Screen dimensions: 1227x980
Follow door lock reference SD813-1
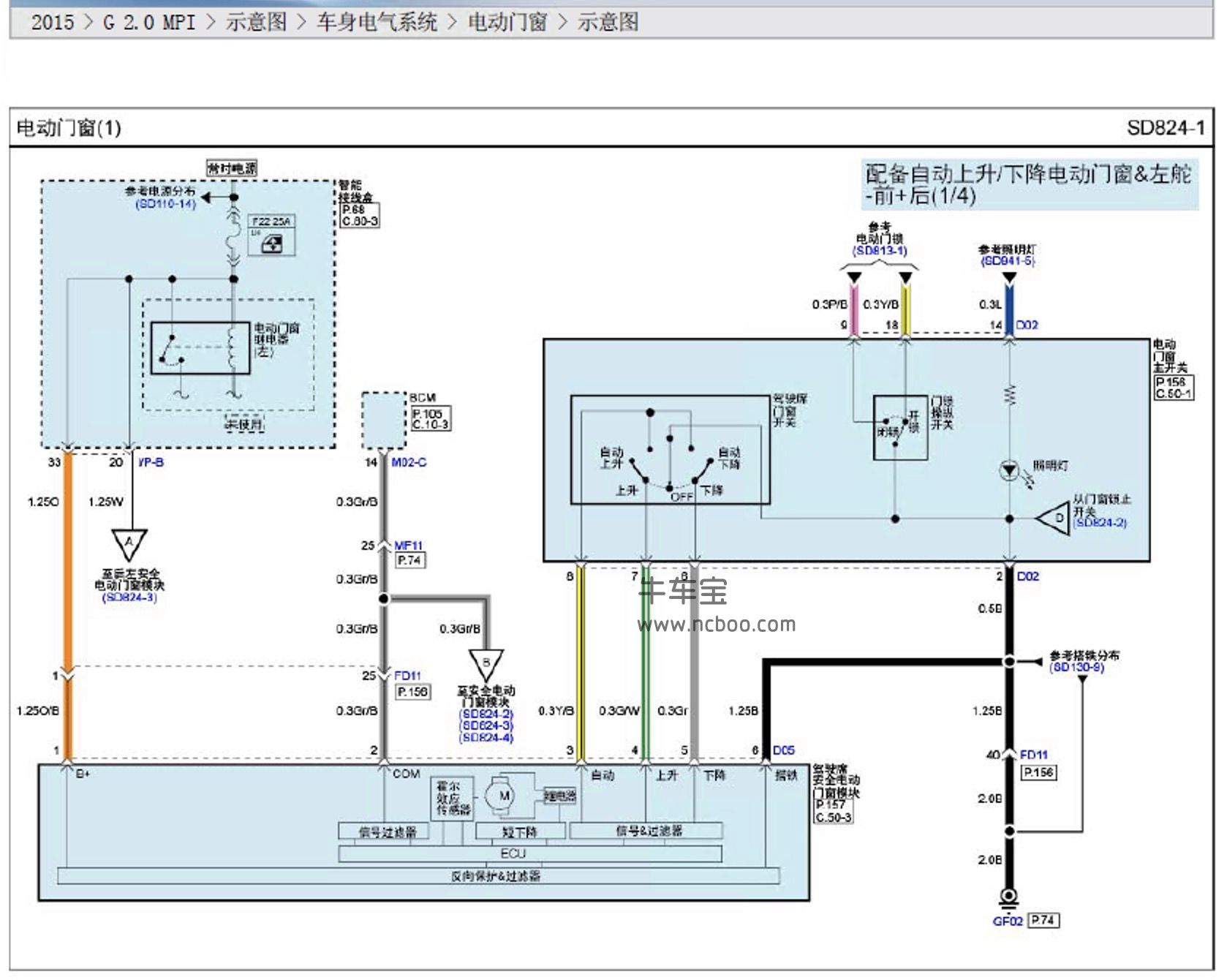click(880, 251)
